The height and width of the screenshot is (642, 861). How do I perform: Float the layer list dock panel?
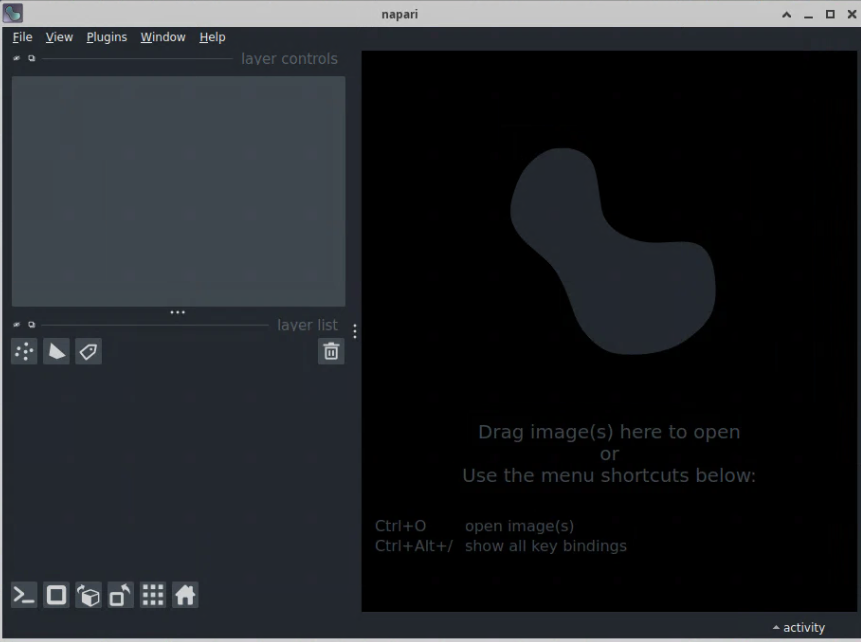(31, 325)
